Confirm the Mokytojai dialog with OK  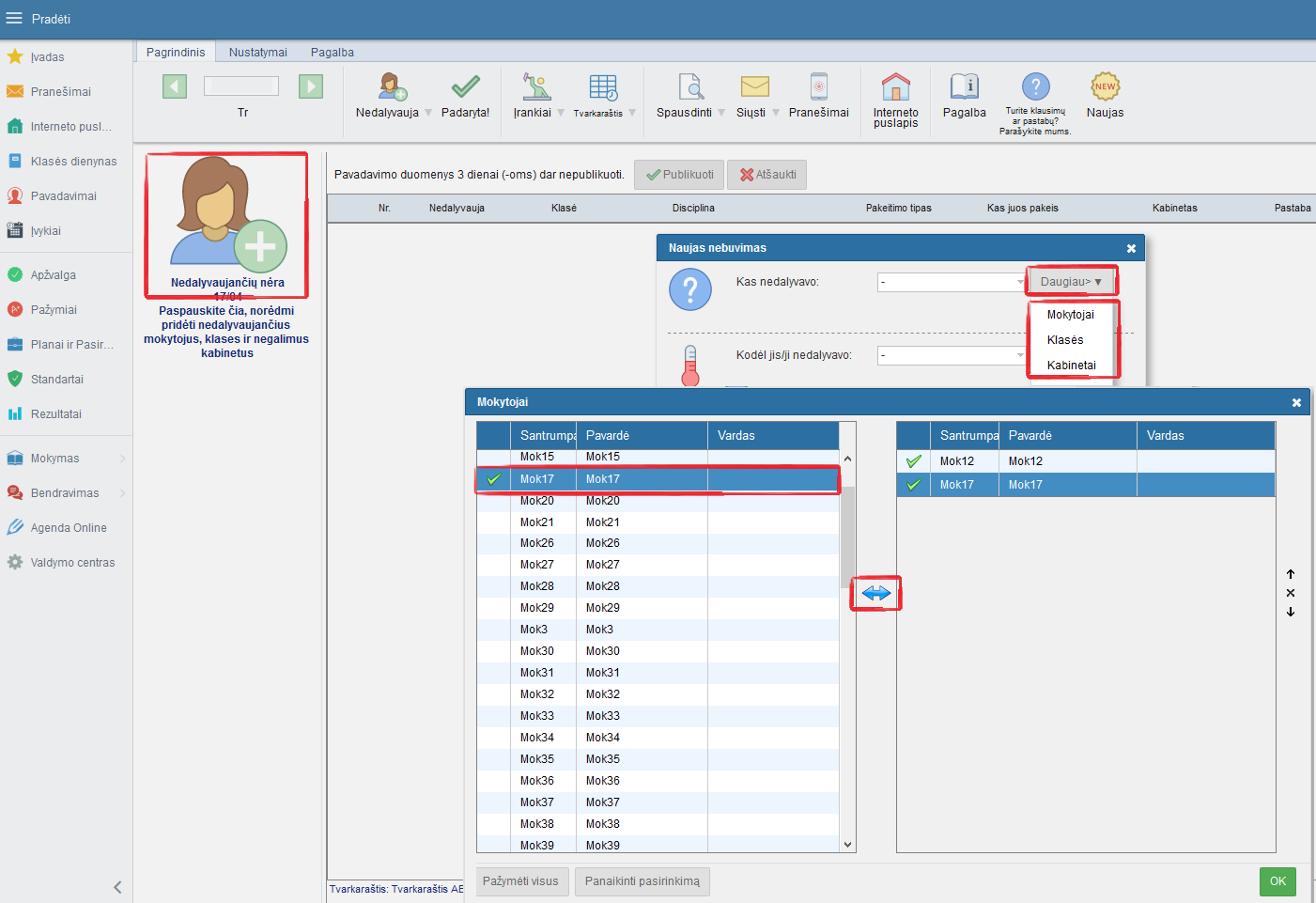(1277, 881)
